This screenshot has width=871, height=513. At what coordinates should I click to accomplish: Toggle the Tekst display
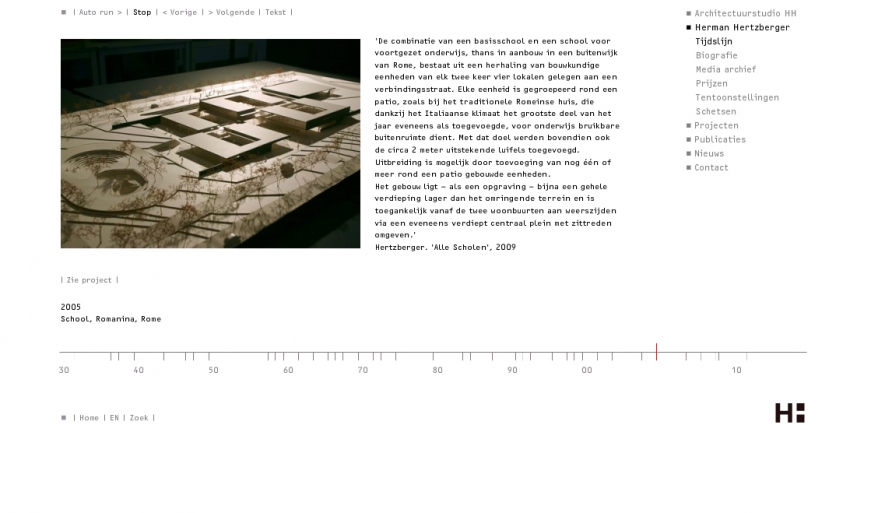tap(275, 13)
